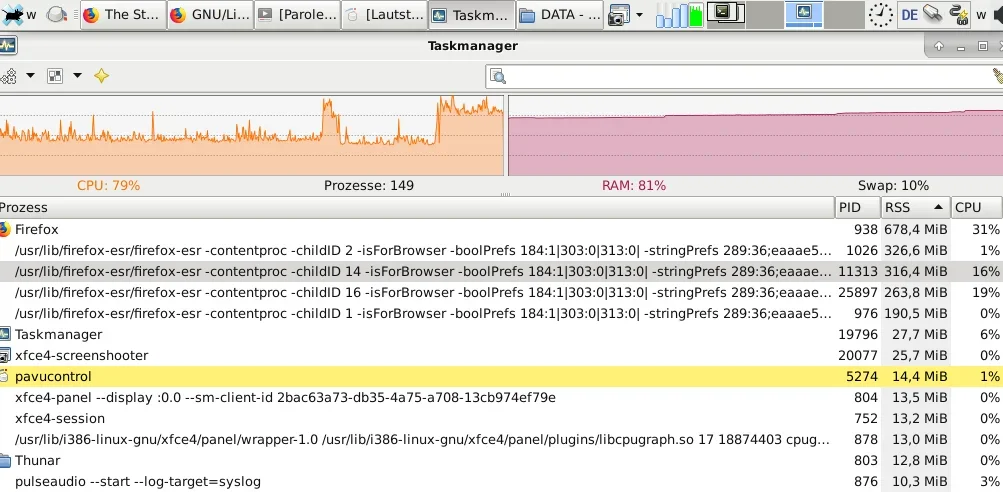The height and width of the screenshot is (492, 1003).
Task: Click the 'CPU: 79%' label
Action: click(x=109, y=186)
